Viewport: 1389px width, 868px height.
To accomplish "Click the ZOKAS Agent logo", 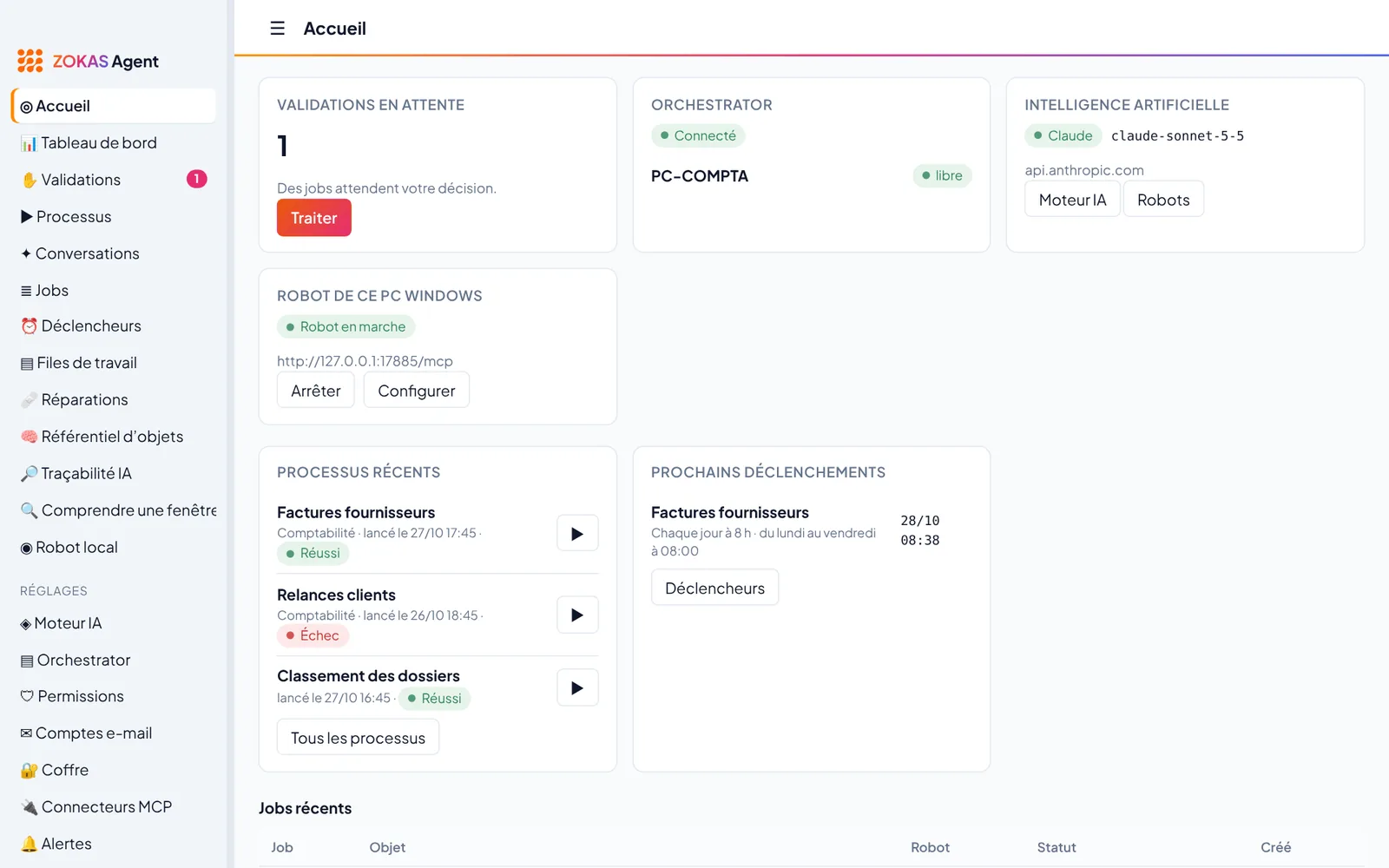I will pyautogui.click(x=88, y=61).
